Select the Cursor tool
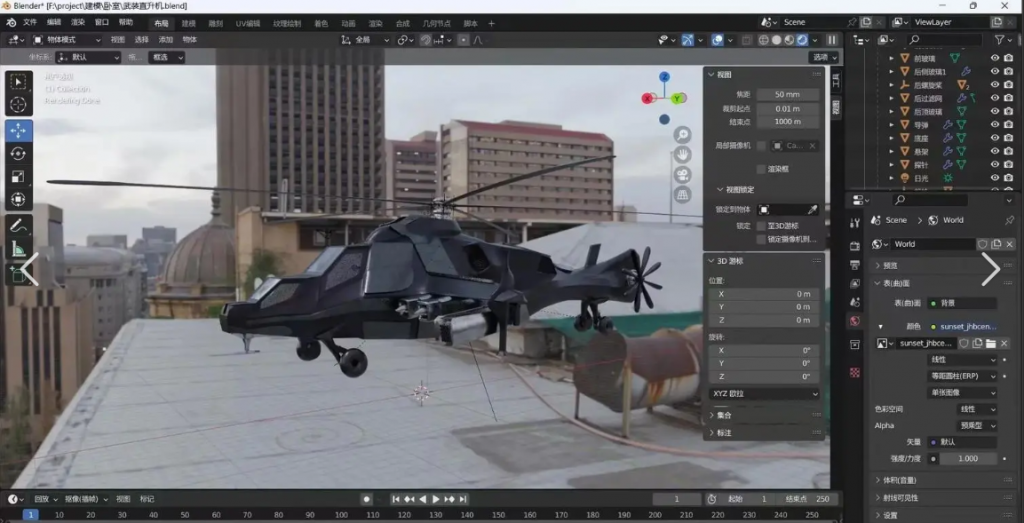The height and width of the screenshot is (523, 1024). [19, 105]
